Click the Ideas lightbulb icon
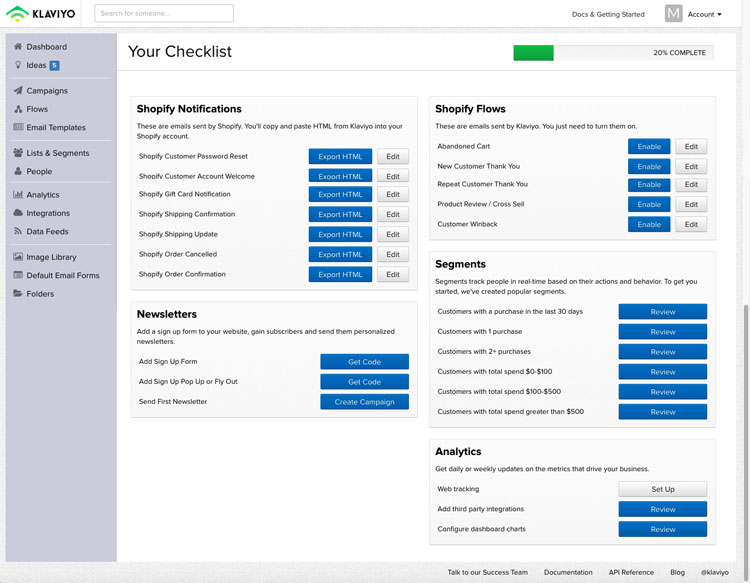The width and height of the screenshot is (750, 583). click(x=18, y=65)
